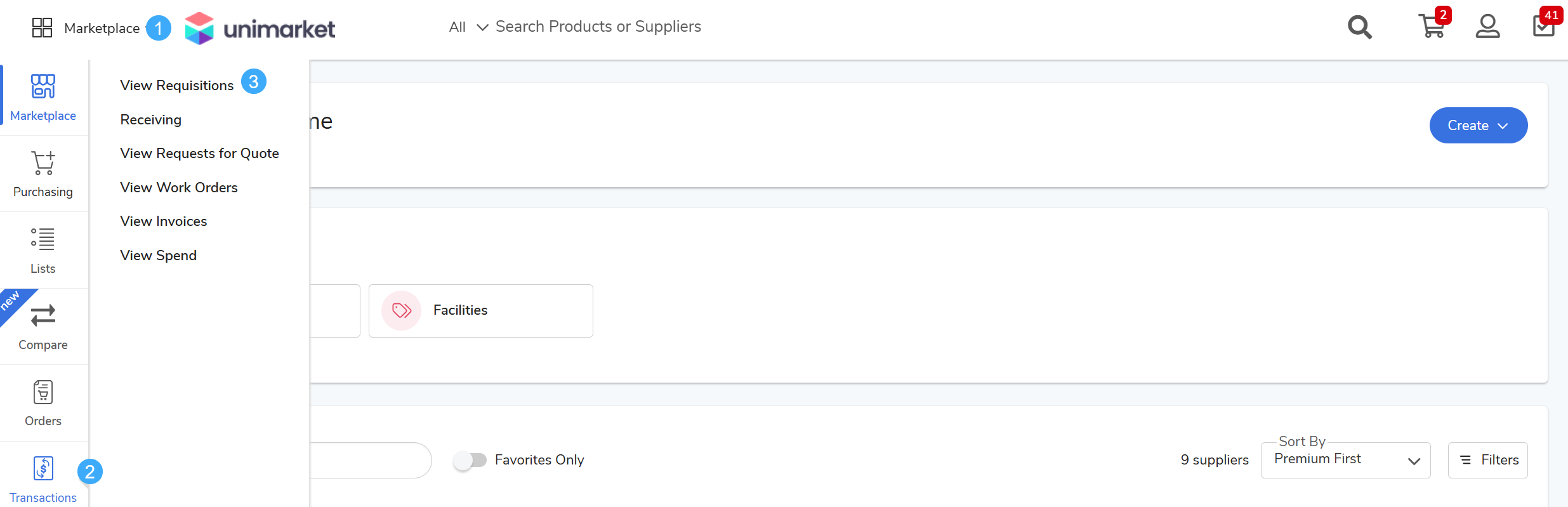The height and width of the screenshot is (507, 1568).
Task: Open the shopping cart
Action: coord(1432,27)
